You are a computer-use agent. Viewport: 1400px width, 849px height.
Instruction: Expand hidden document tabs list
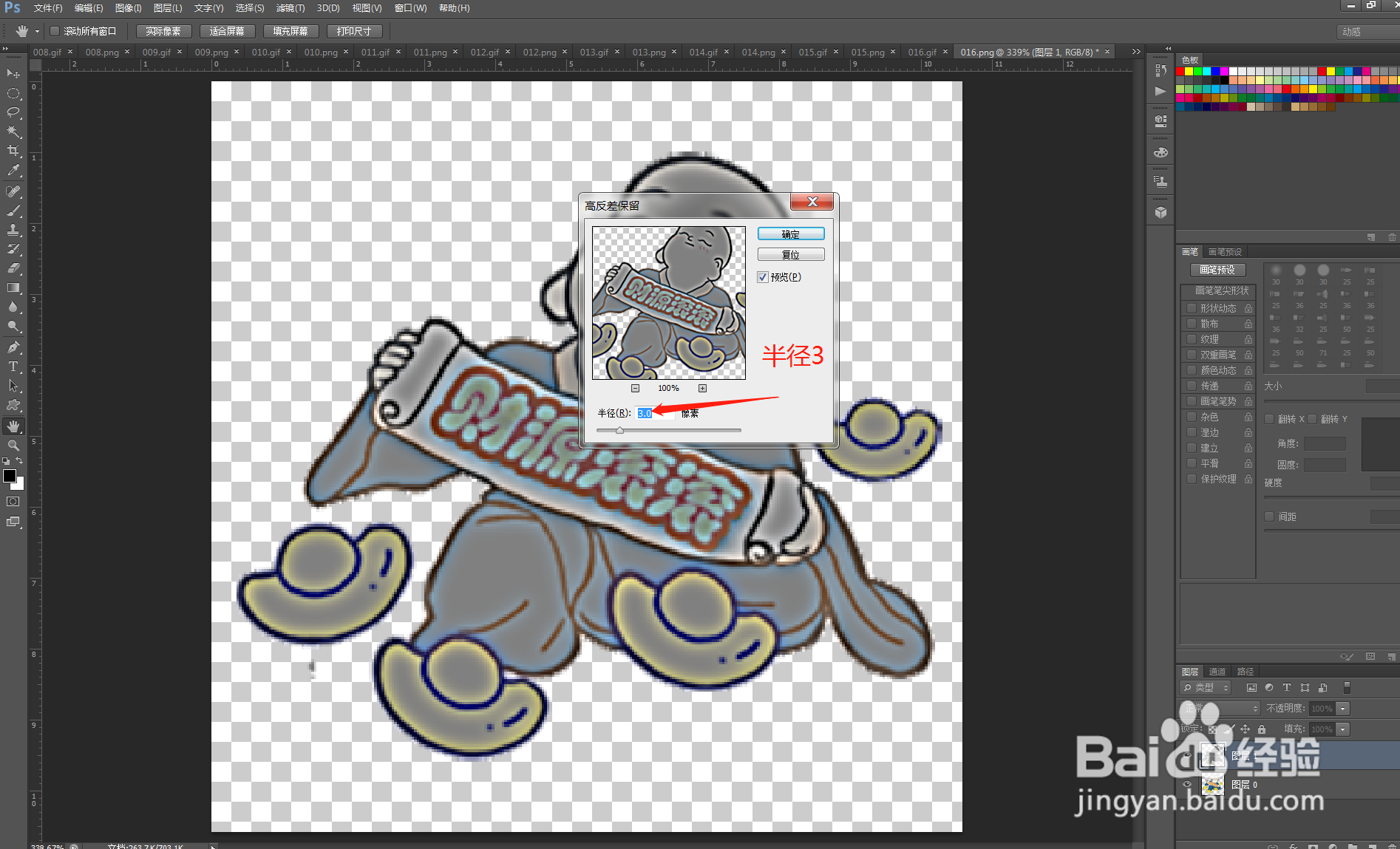pyautogui.click(x=1136, y=52)
